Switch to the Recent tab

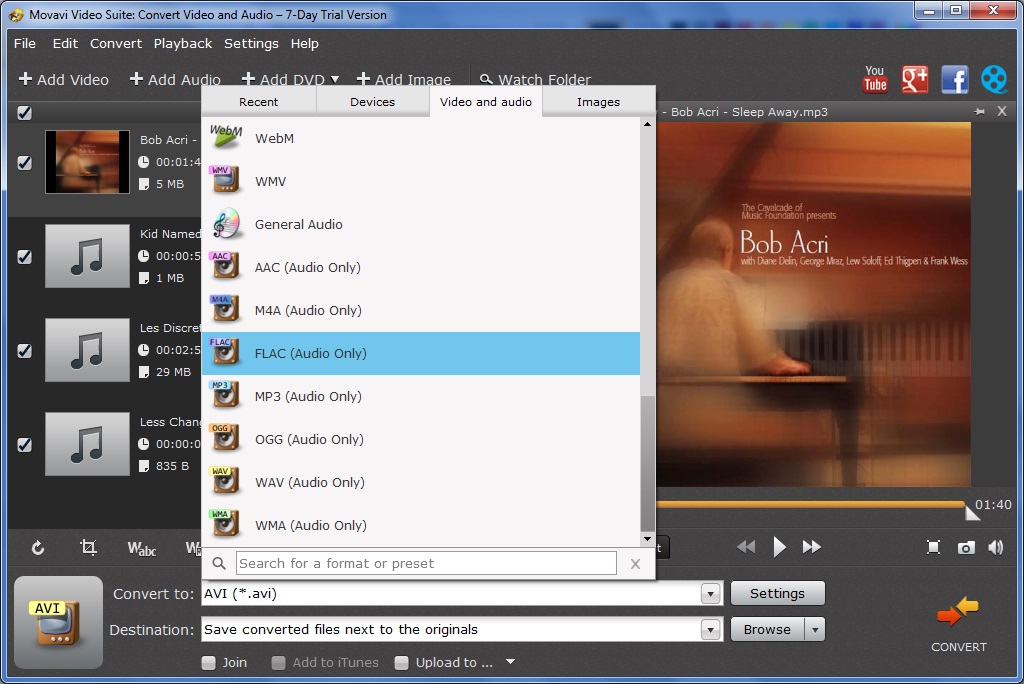[259, 102]
